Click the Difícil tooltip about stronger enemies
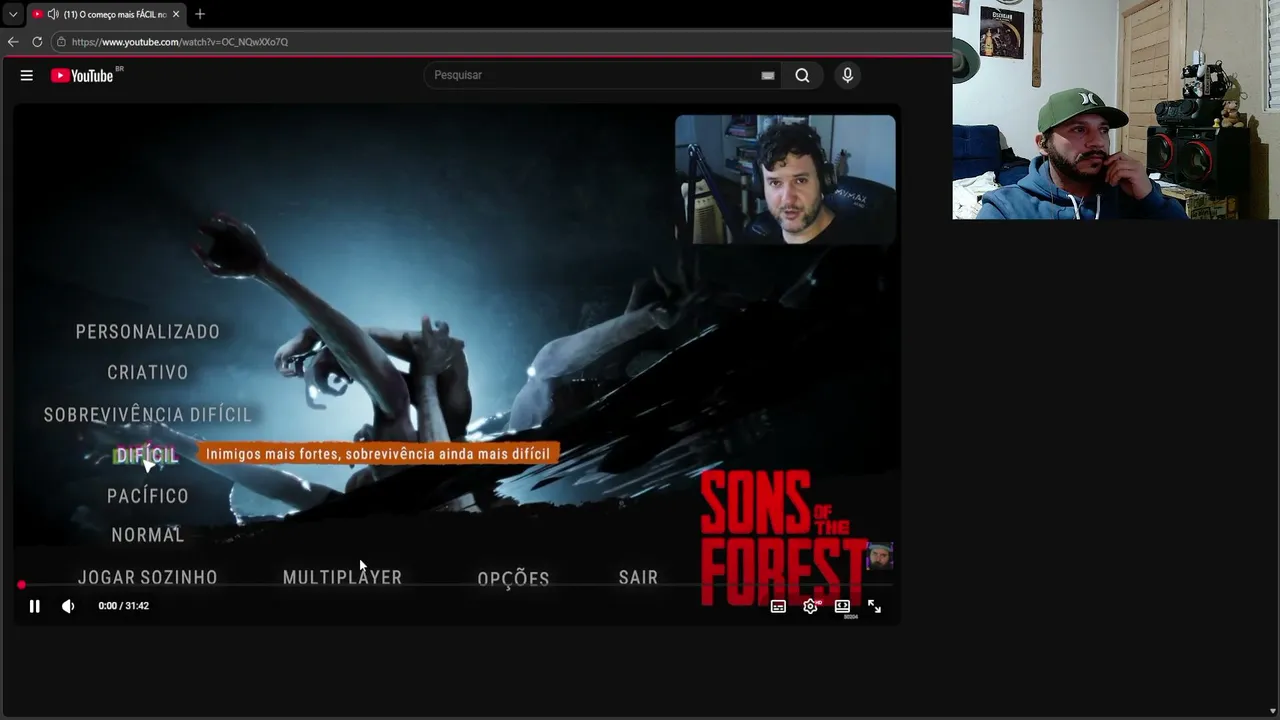The width and height of the screenshot is (1280, 720). [378, 454]
